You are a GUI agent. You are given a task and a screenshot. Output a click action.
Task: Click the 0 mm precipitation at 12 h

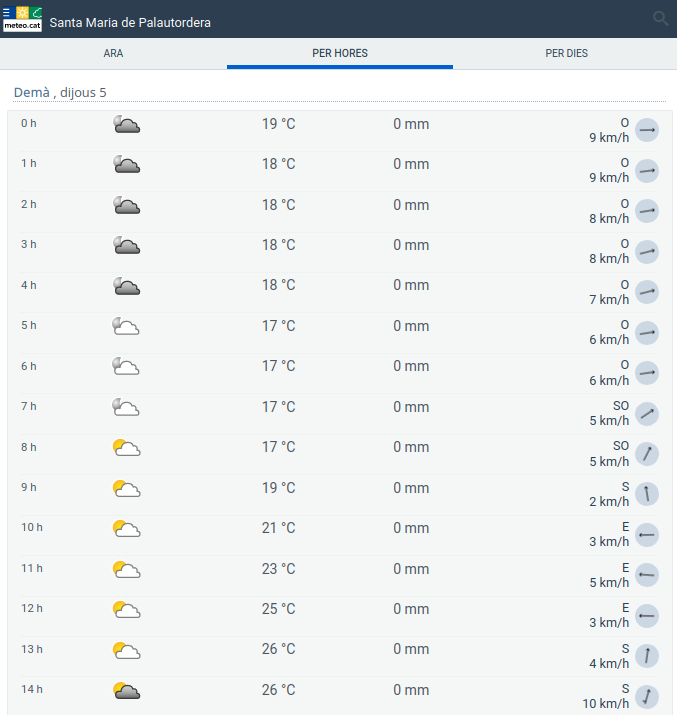click(411, 609)
